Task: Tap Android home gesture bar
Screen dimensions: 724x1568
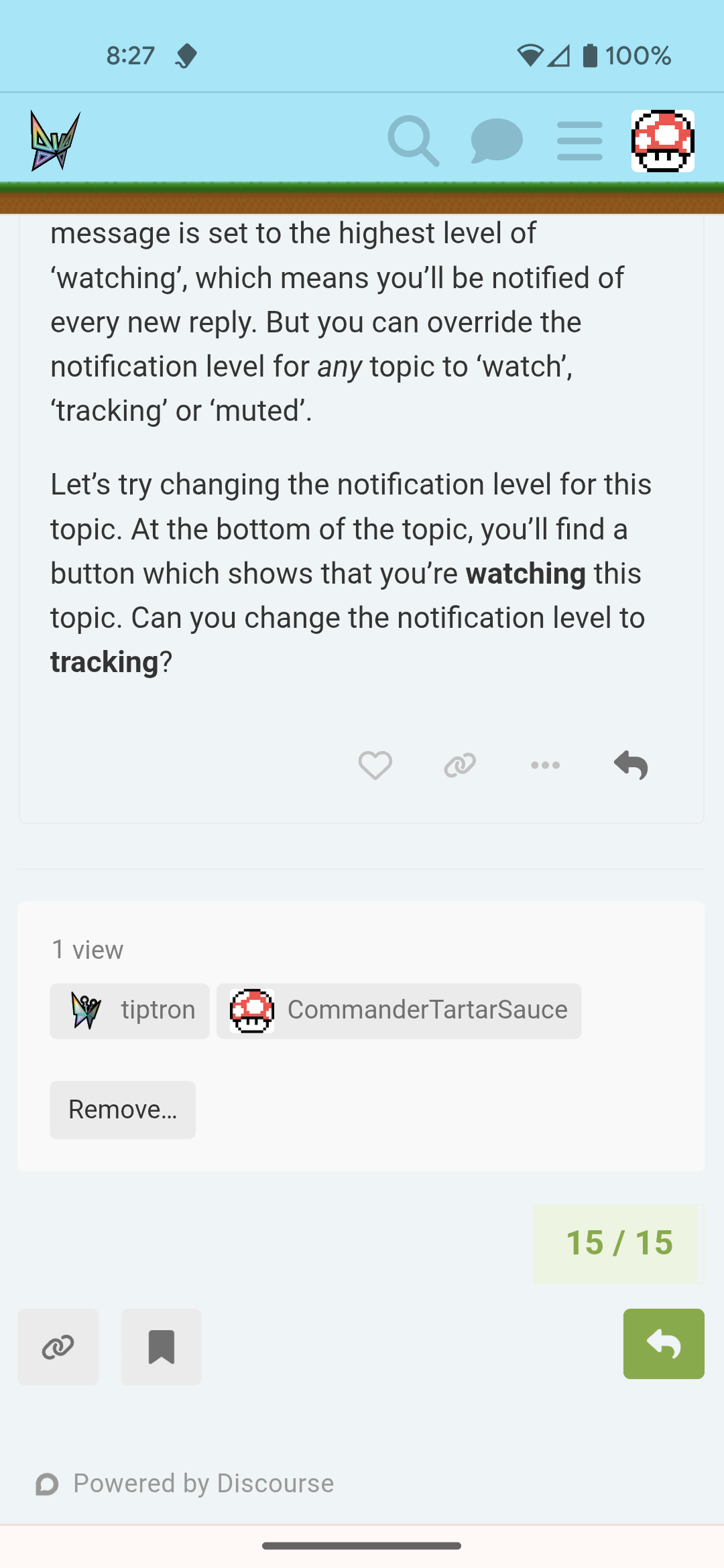Action: (x=362, y=1546)
